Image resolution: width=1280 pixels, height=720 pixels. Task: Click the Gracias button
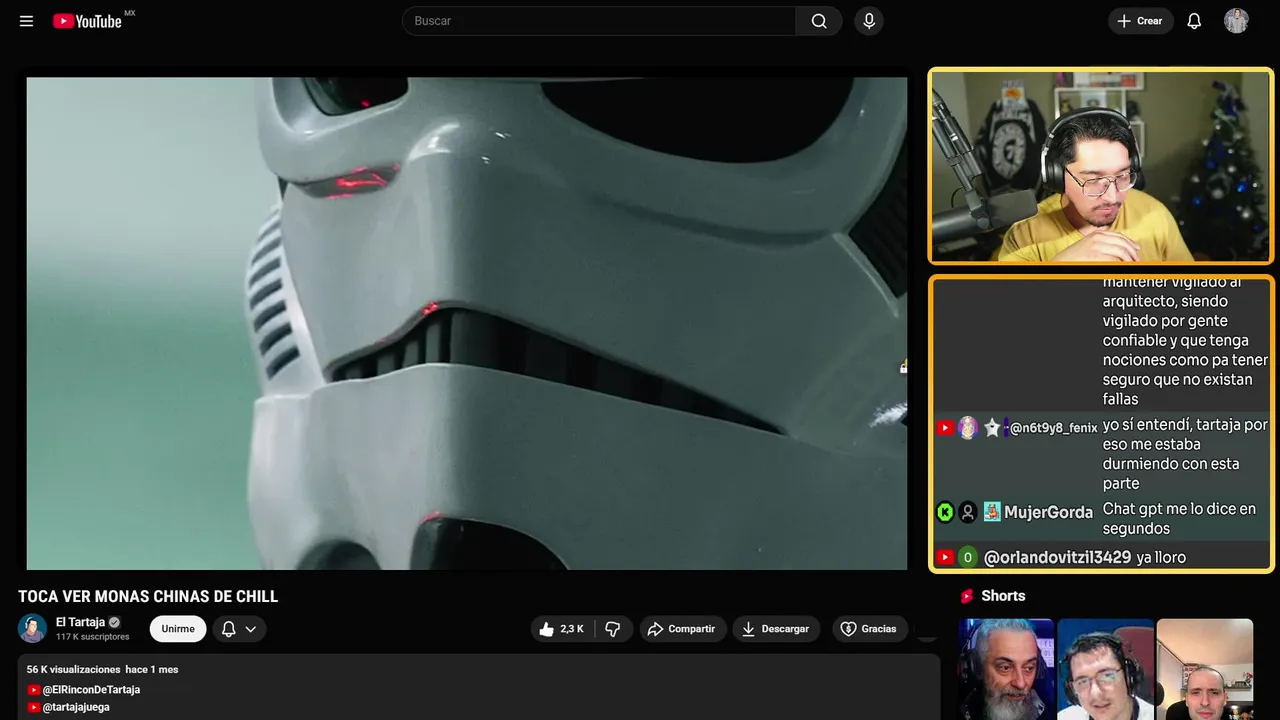tap(869, 629)
